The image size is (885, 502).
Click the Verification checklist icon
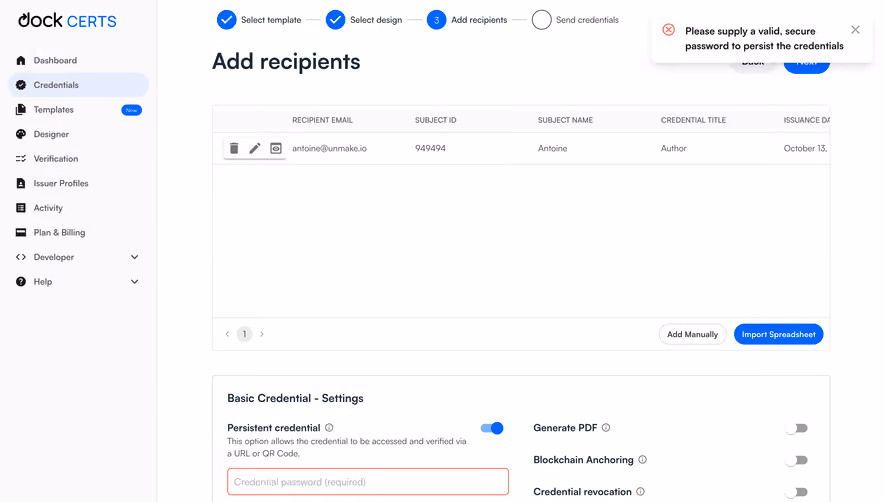(x=21, y=159)
